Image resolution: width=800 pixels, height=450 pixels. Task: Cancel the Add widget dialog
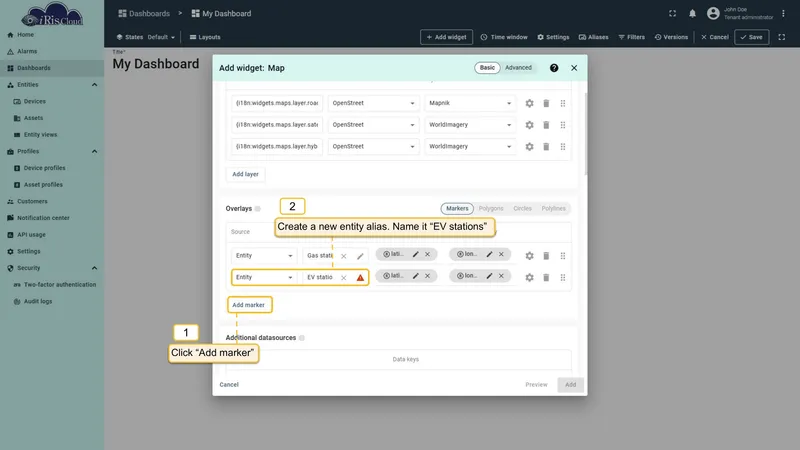point(229,385)
